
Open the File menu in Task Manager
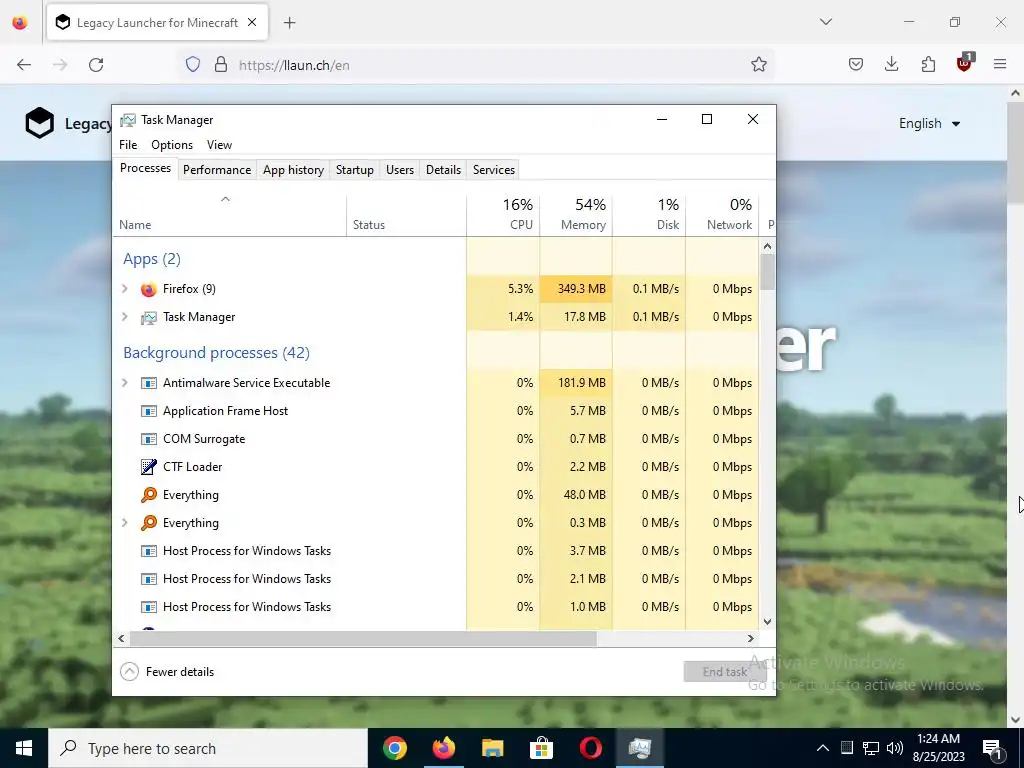128,145
